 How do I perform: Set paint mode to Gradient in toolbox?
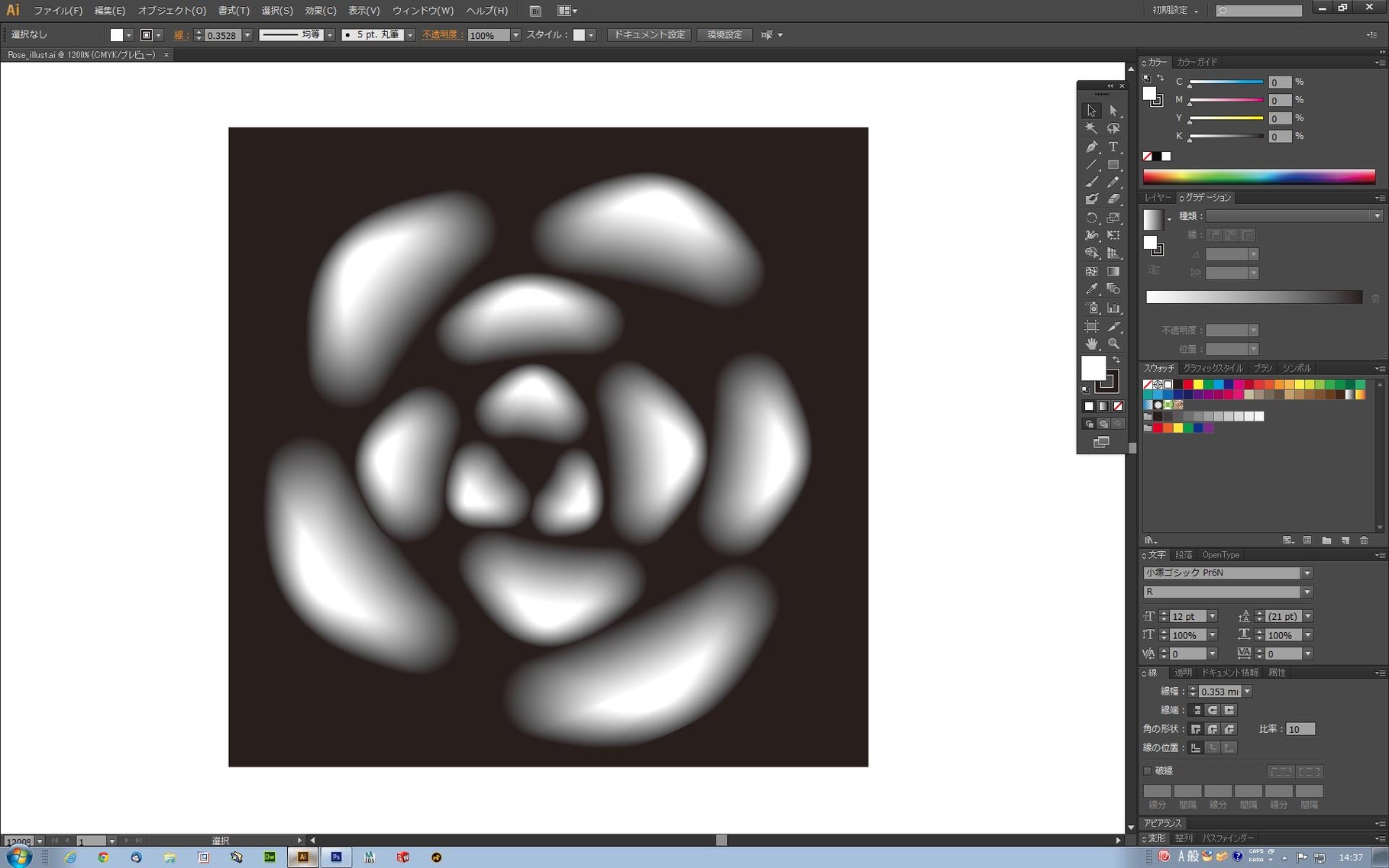(1103, 406)
